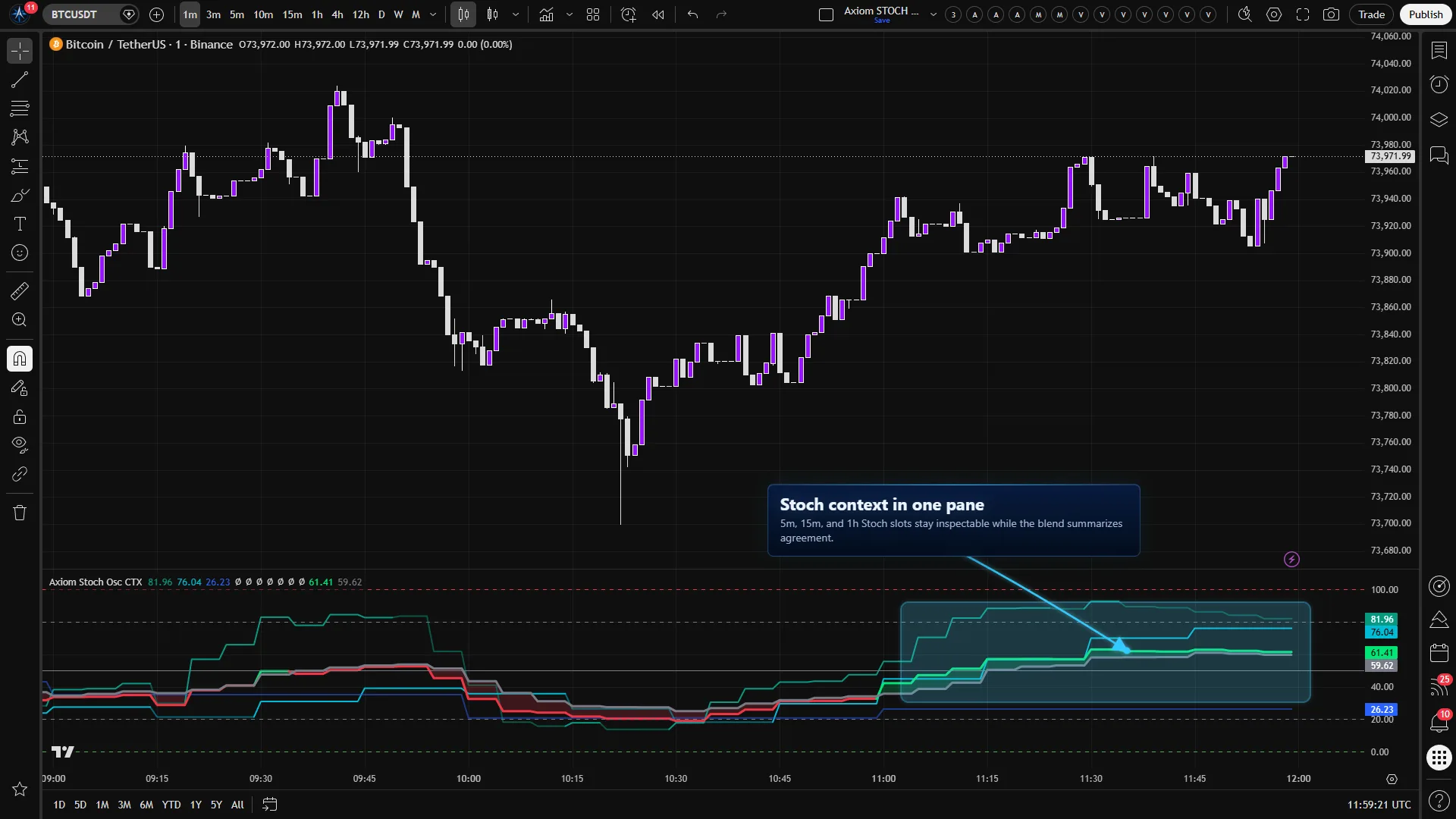Viewport: 1456px width, 819px height.
Task: Open the chats panel
Action: (1439, 155)
